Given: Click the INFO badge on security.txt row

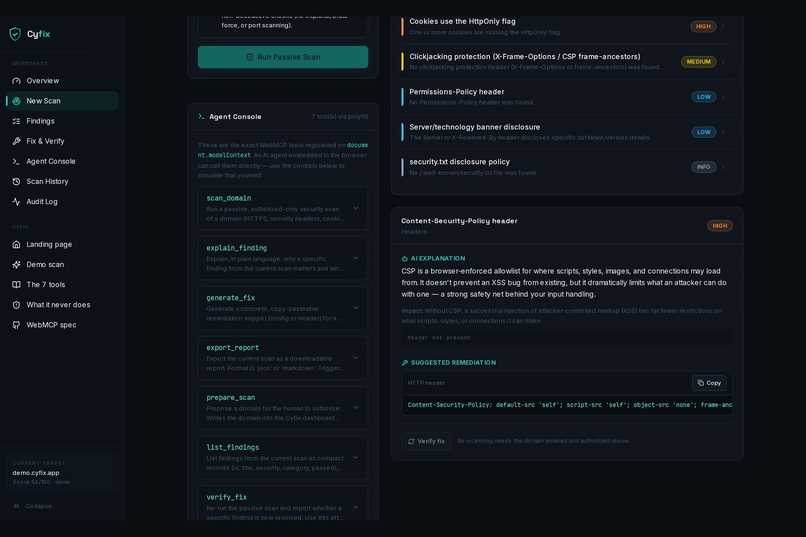Looking at the screenshot, I should click(703, 167).
